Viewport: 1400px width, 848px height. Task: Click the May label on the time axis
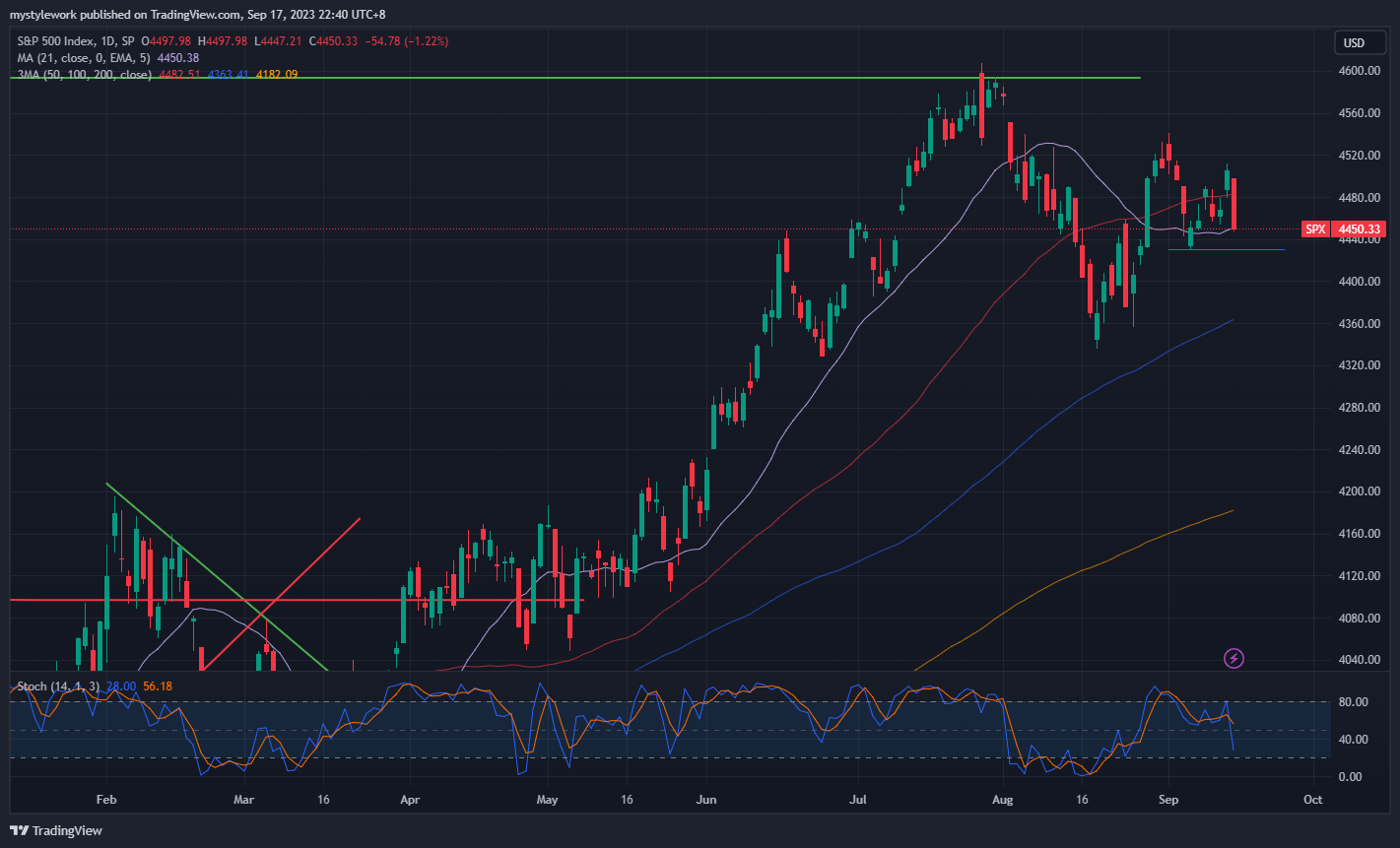pos(548,800)
